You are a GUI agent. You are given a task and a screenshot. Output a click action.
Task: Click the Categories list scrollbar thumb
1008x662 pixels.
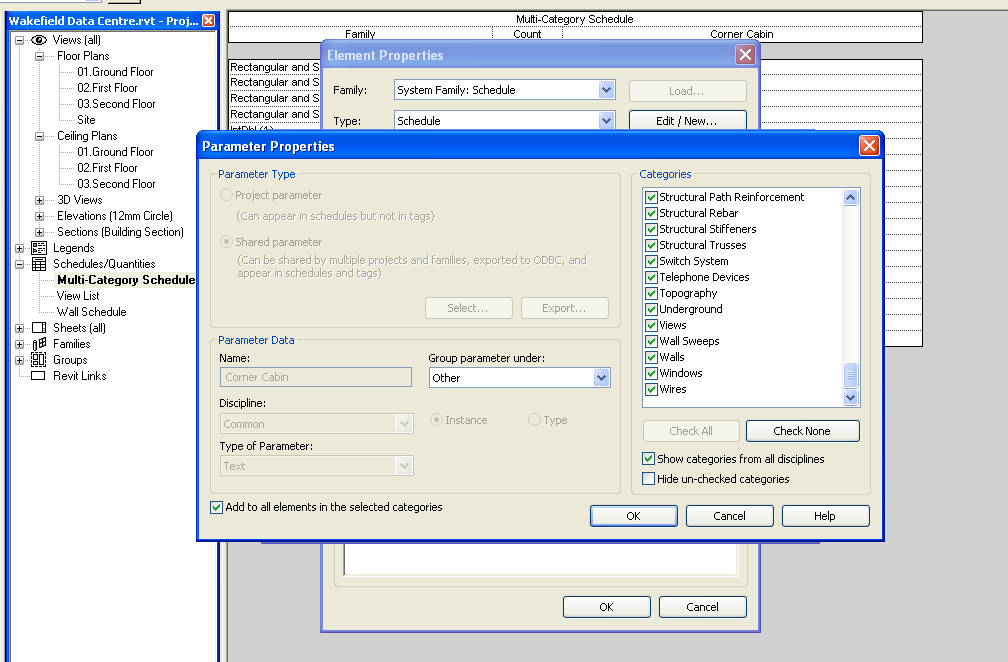850,375
